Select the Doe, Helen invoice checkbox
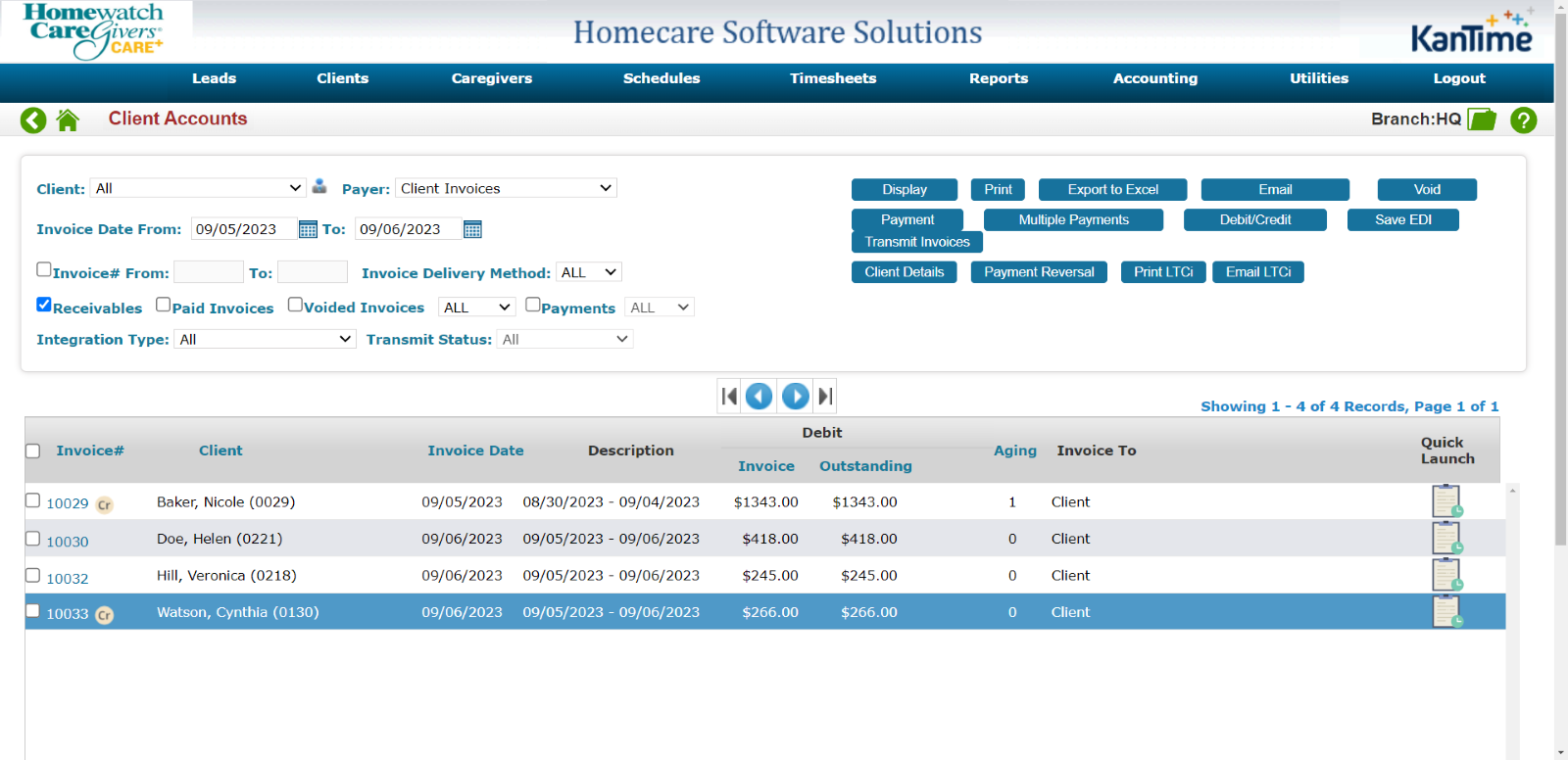Screen dimensions: 1568x760 (32, 539)
